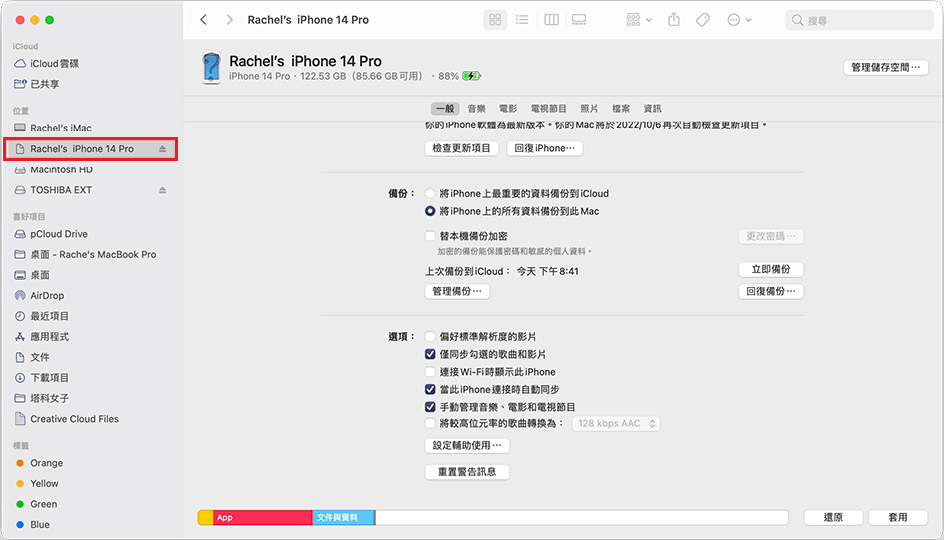Viewport: 944px width, 540px height.
Task: Eject Rachel's iPhone 14 Pro
Action: (163, 149)
